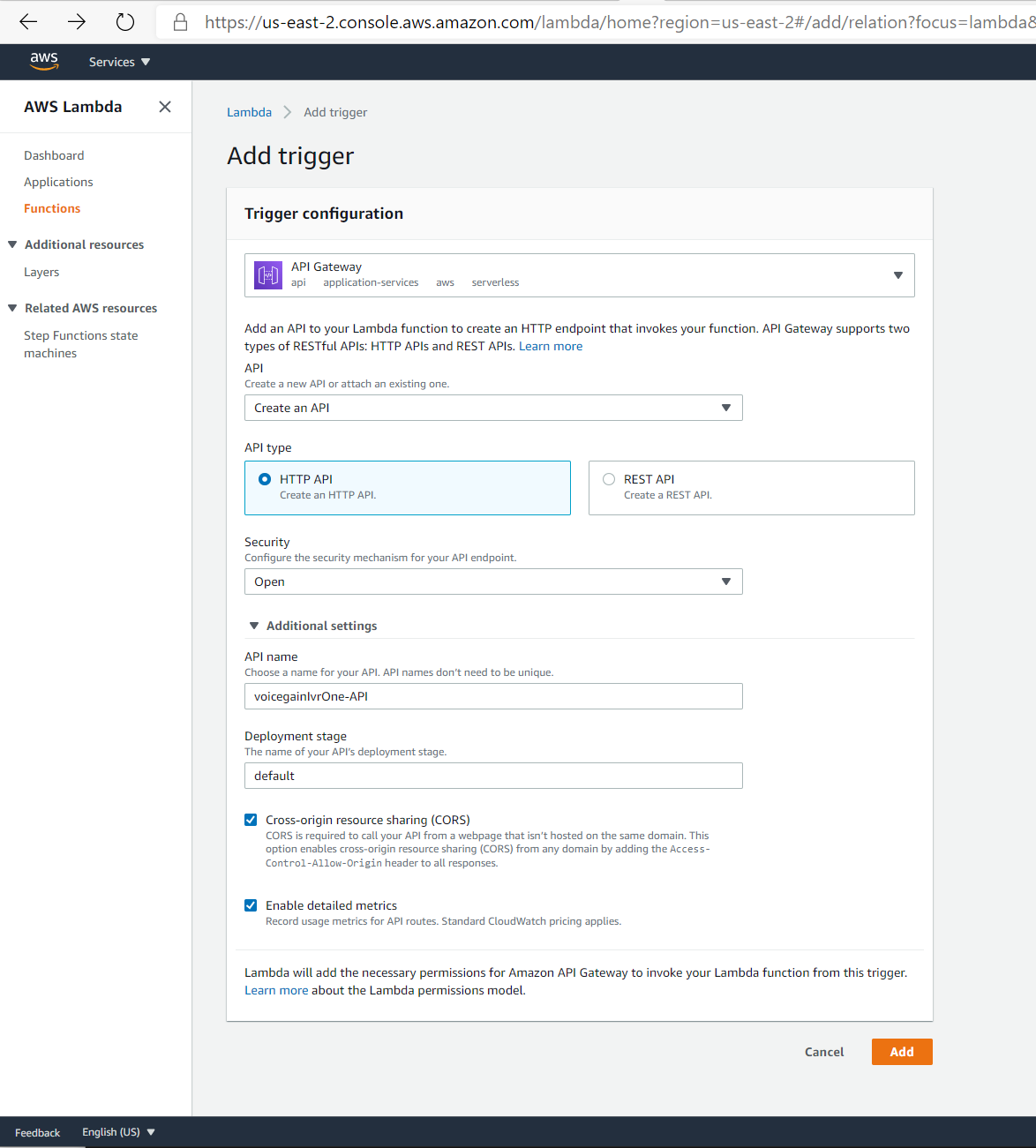Open Step Functions state machines
1036x1148 pixels.
(x=80, y=344)
